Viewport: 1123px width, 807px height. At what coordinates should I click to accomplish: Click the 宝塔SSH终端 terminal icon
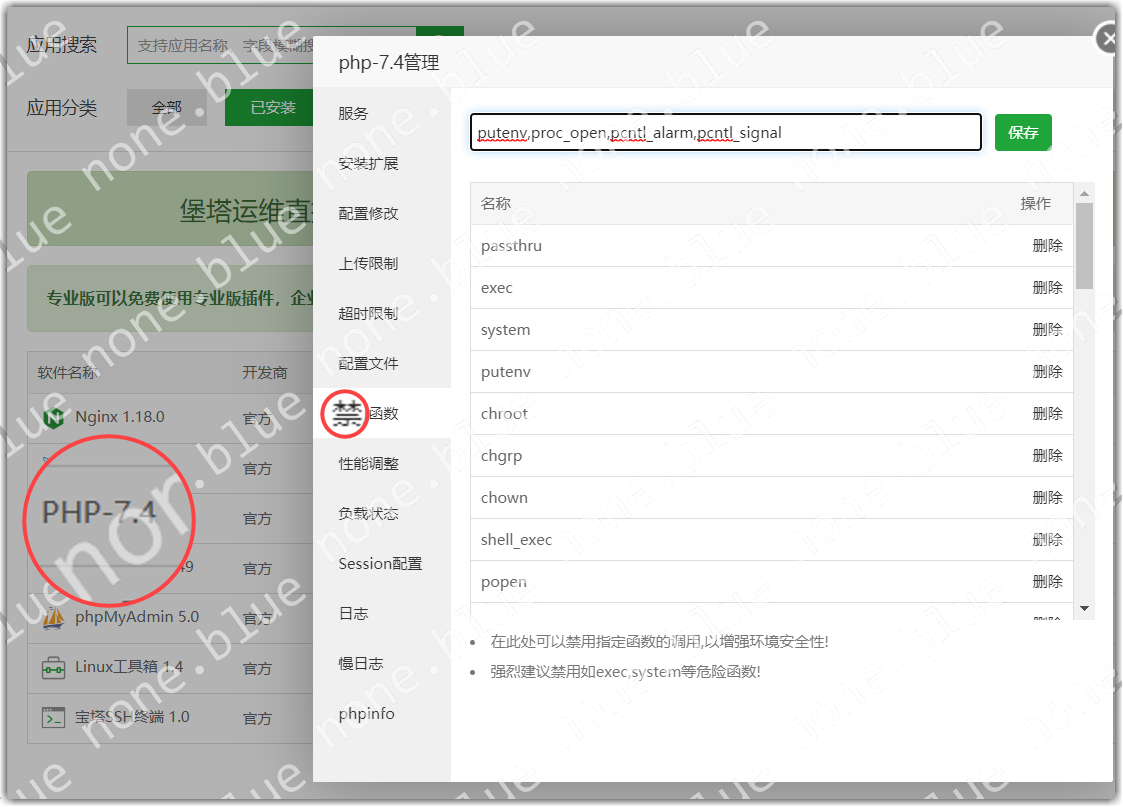coord(53,717)
